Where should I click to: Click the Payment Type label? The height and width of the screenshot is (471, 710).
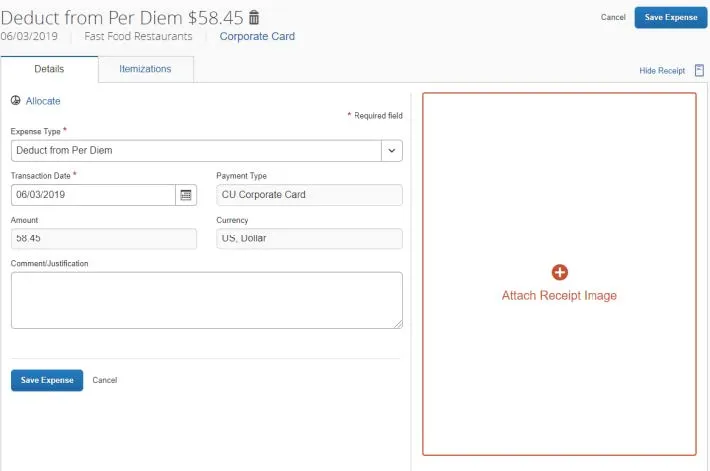pos(241,176)
